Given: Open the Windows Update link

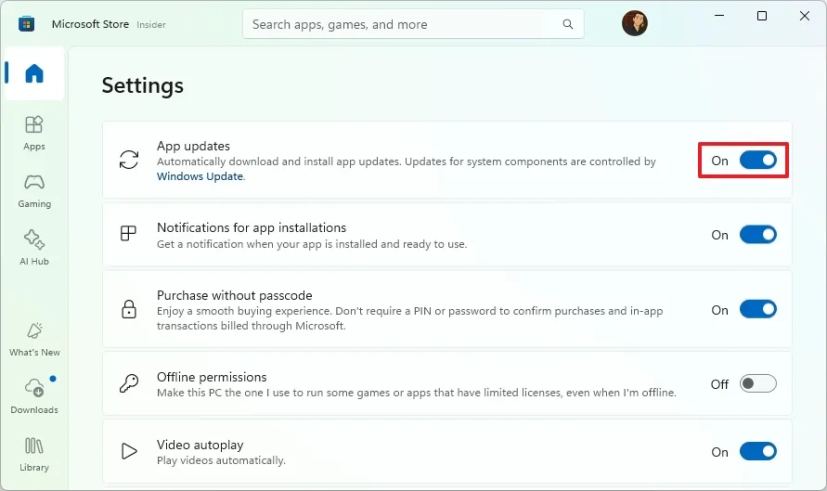Looking at the screenshot, I should (x=200, y=176).
